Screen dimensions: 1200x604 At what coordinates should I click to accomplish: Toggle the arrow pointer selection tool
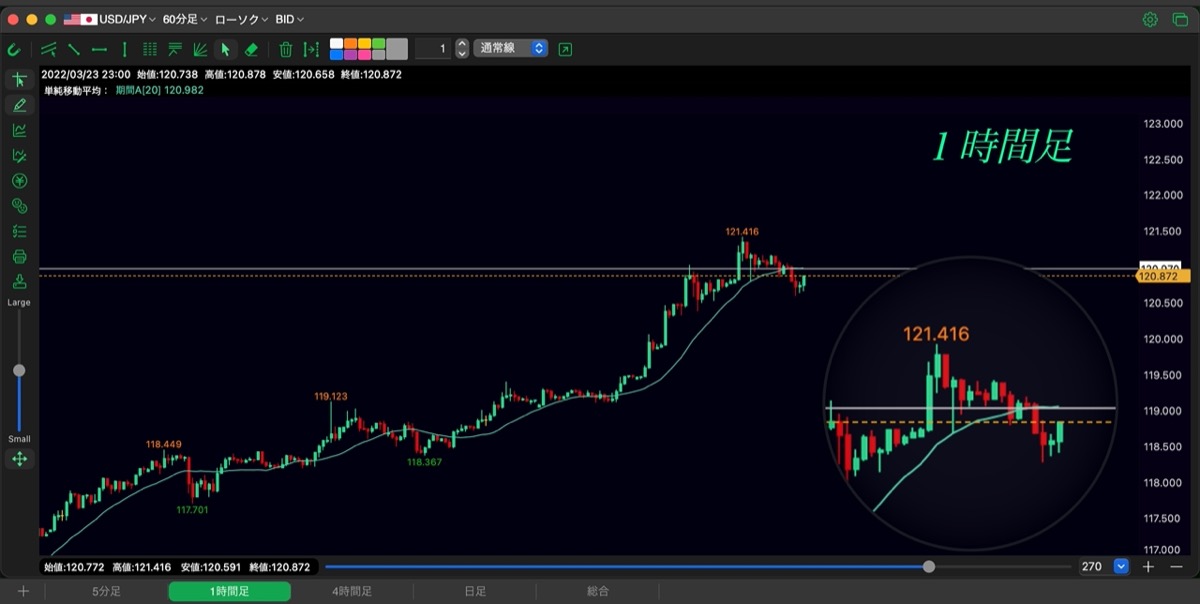point(226,48)
